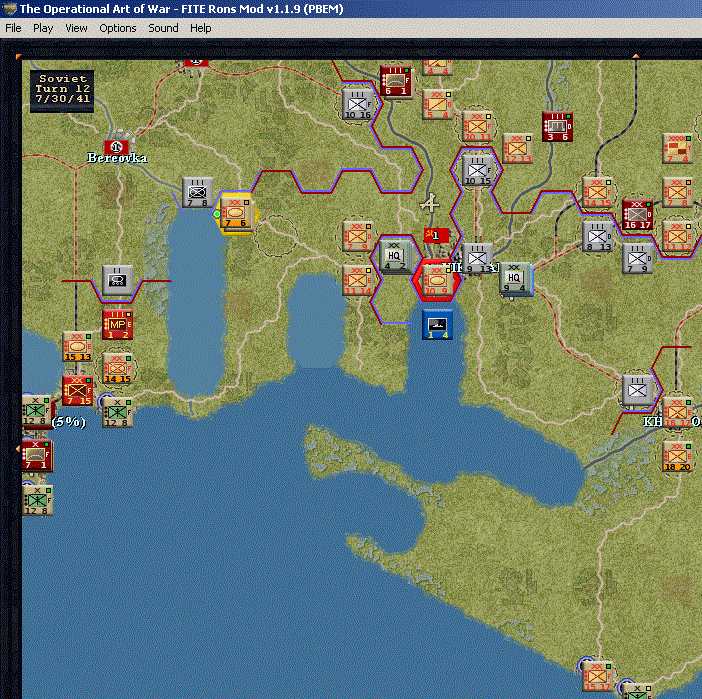Select the tan infantry division 11 12

click(677, 236)
